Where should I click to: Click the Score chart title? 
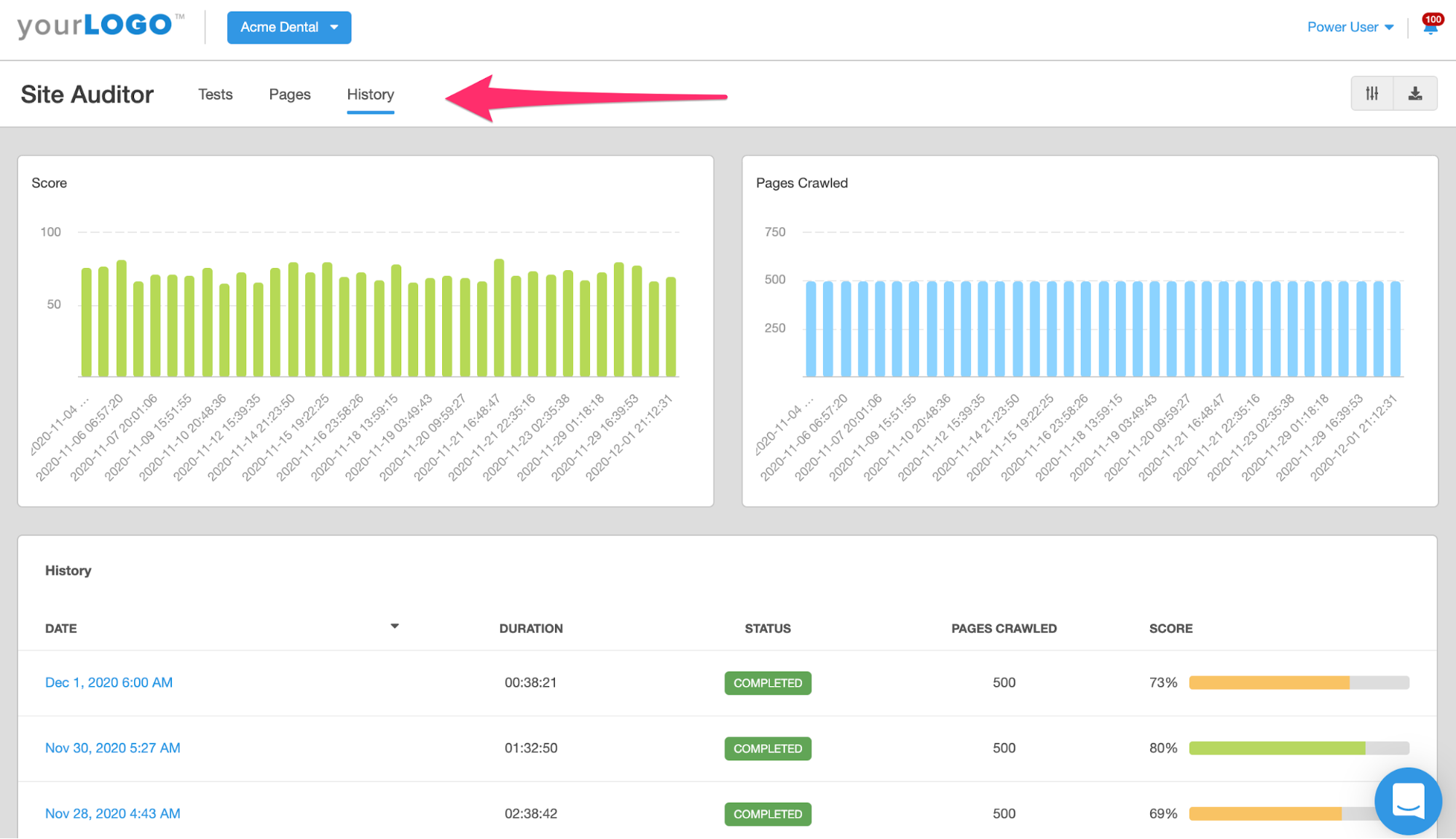50,183
